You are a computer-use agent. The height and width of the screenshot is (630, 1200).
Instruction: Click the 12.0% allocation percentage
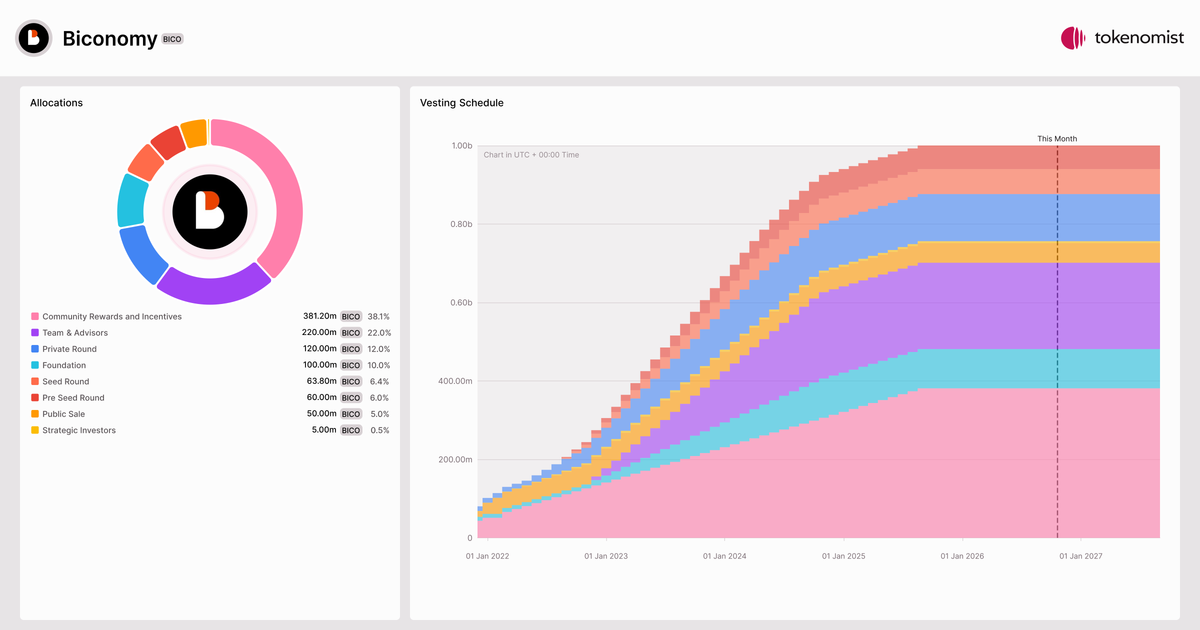tap(379, 349)
